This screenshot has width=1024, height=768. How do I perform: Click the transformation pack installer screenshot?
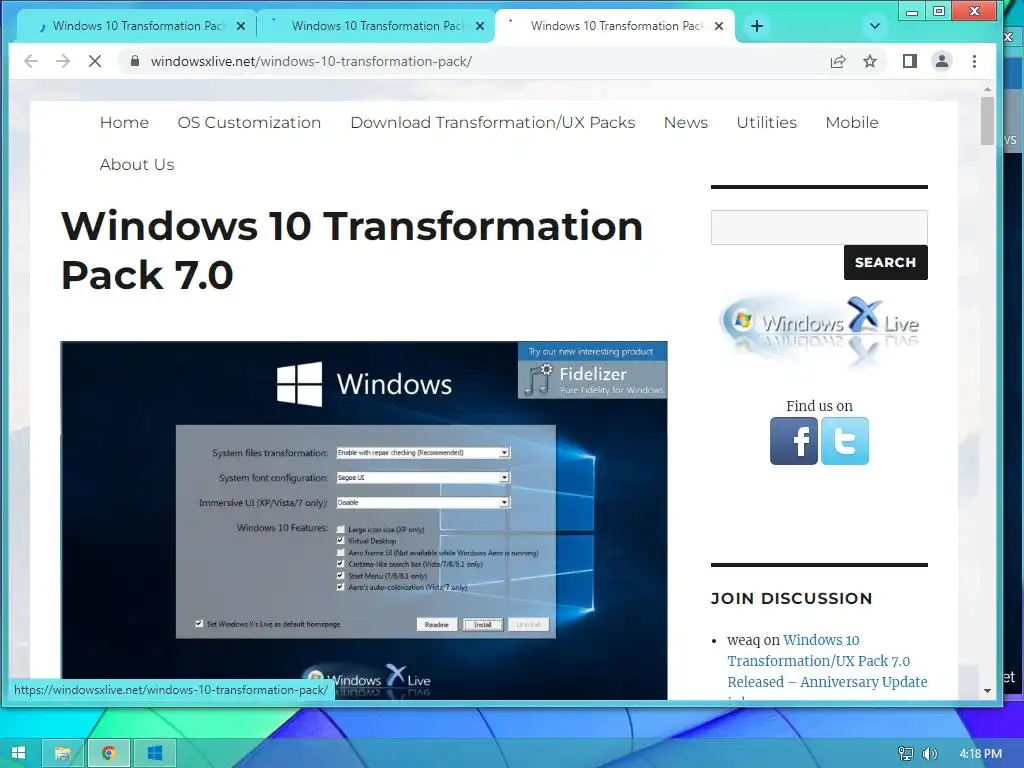click(x=364, y=520)
